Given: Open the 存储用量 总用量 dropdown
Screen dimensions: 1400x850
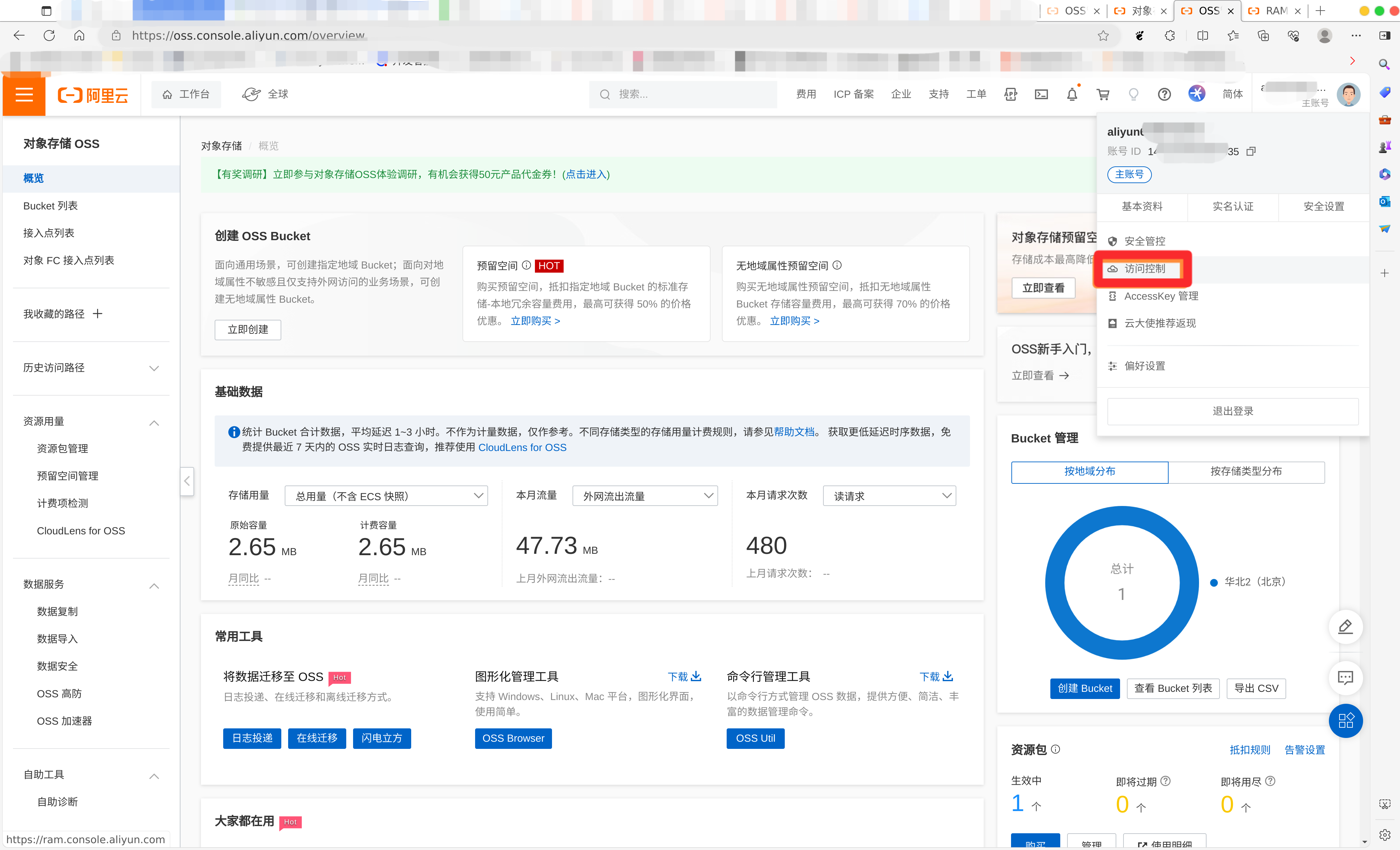Looking at the screenshot, I should click(x=386, y=496).
